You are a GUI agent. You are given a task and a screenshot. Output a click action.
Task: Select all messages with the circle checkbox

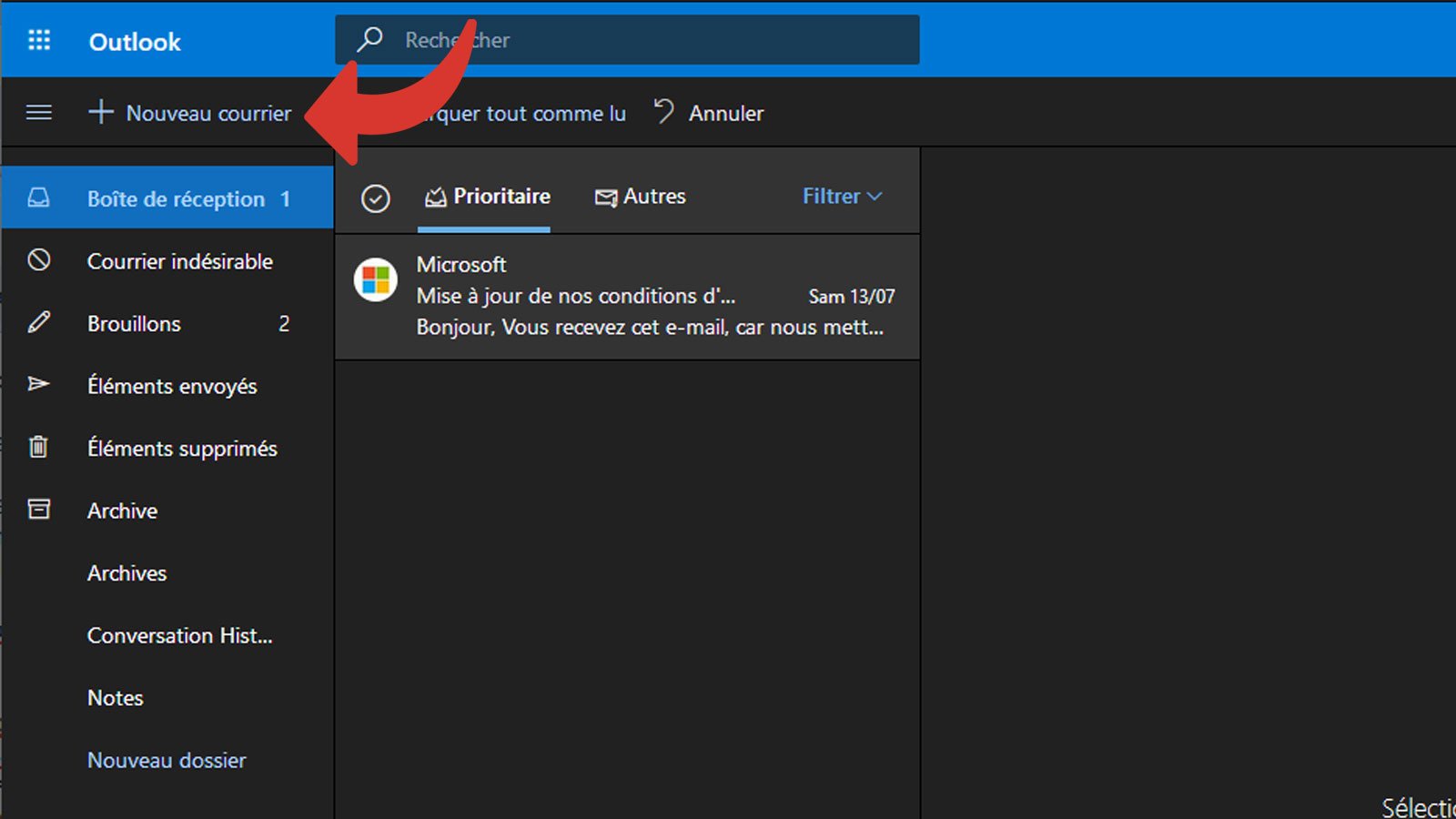click(x=375, y=197)
